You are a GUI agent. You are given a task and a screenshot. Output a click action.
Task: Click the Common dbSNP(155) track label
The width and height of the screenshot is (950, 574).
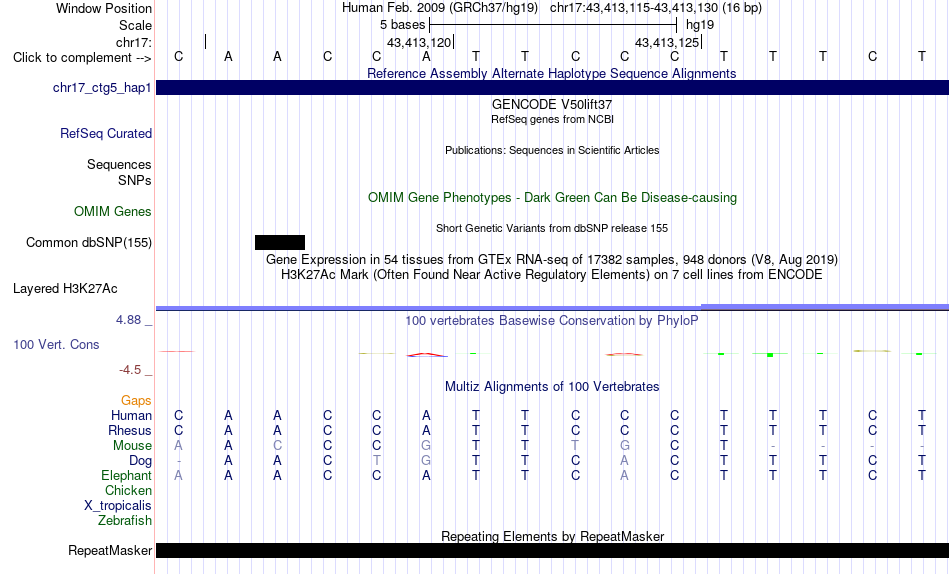click(x=89, y=242)
